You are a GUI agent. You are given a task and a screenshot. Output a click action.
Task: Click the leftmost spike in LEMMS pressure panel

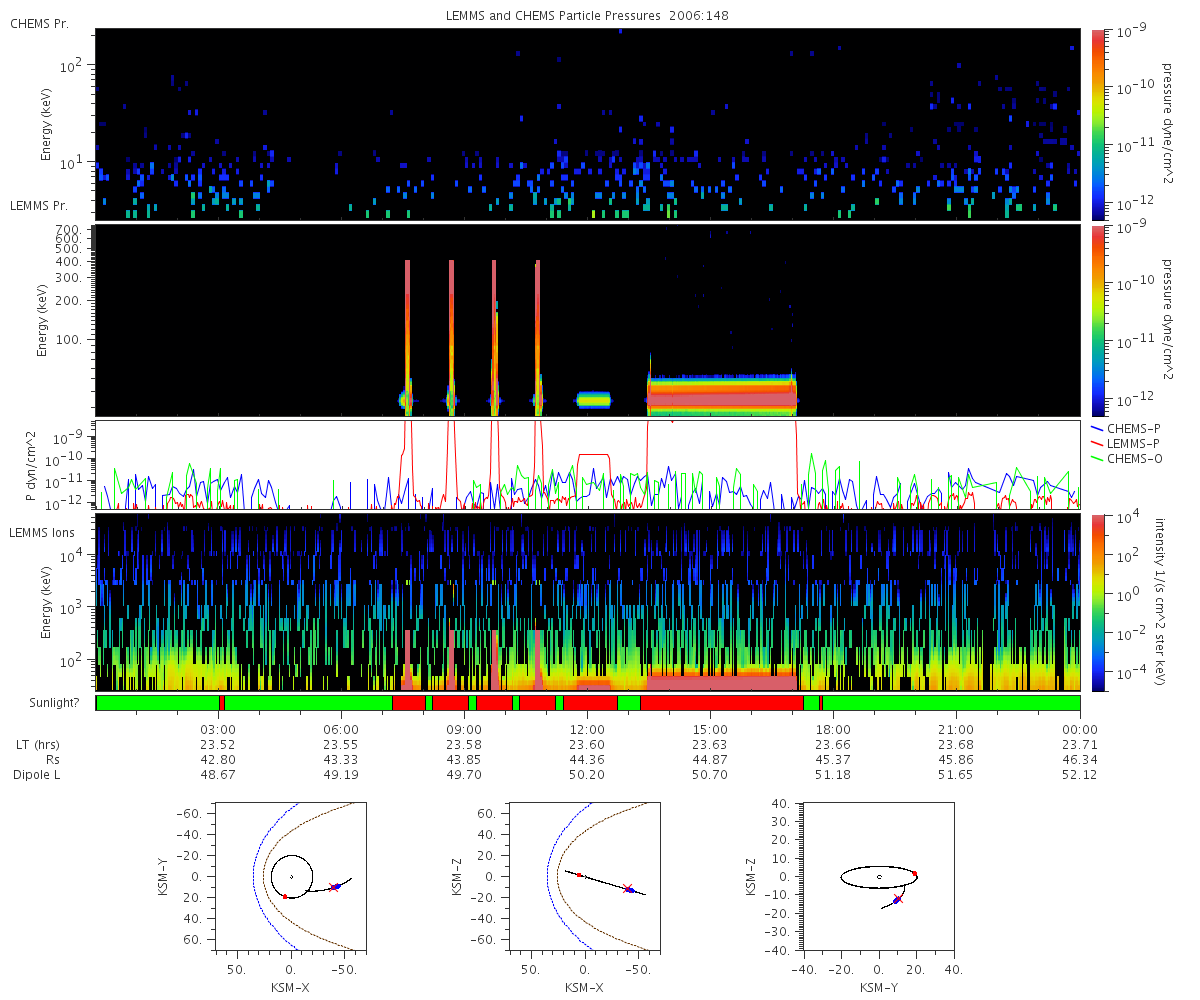407,330
